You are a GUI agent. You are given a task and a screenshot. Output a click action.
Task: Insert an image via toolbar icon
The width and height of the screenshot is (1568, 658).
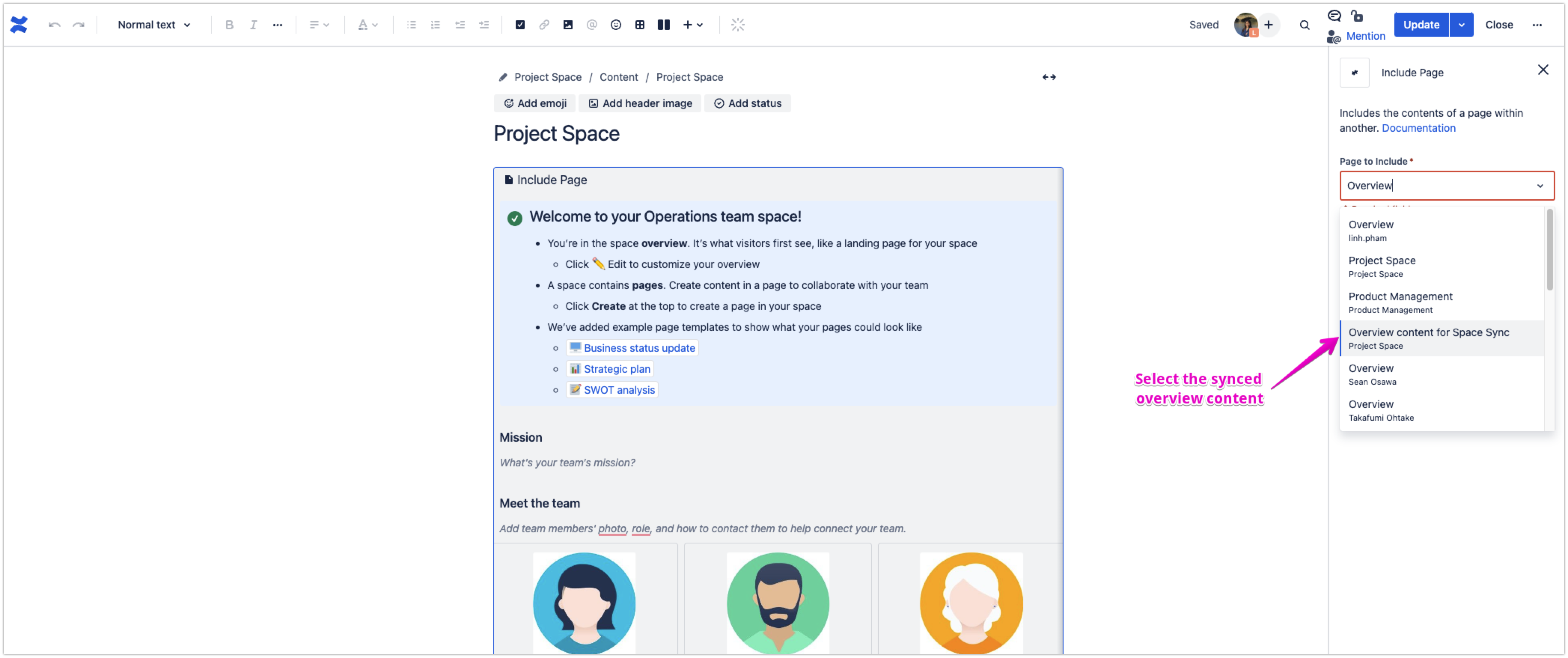click(567, 25)
